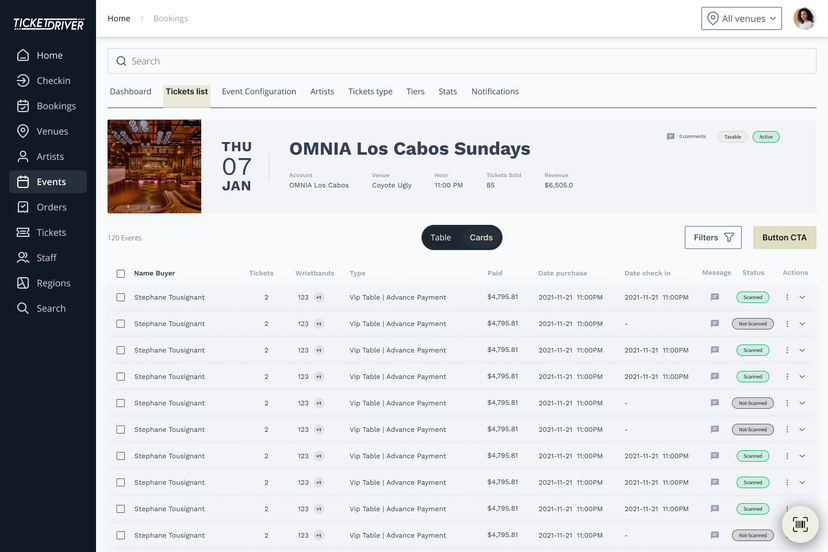Click the Regions icon in sidebar

[23, 283]
